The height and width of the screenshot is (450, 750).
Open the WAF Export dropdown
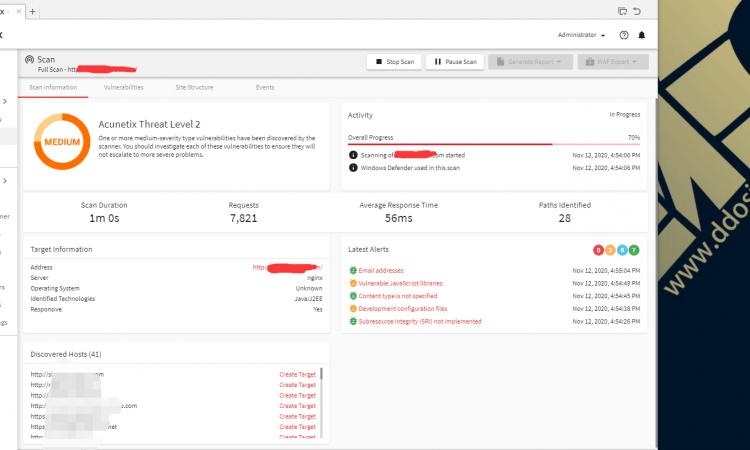(x=613, y=62)
